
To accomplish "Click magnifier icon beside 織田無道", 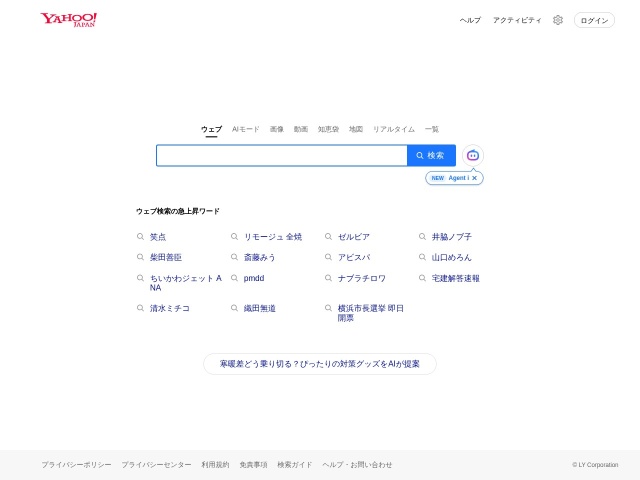I will pos(234,308).
